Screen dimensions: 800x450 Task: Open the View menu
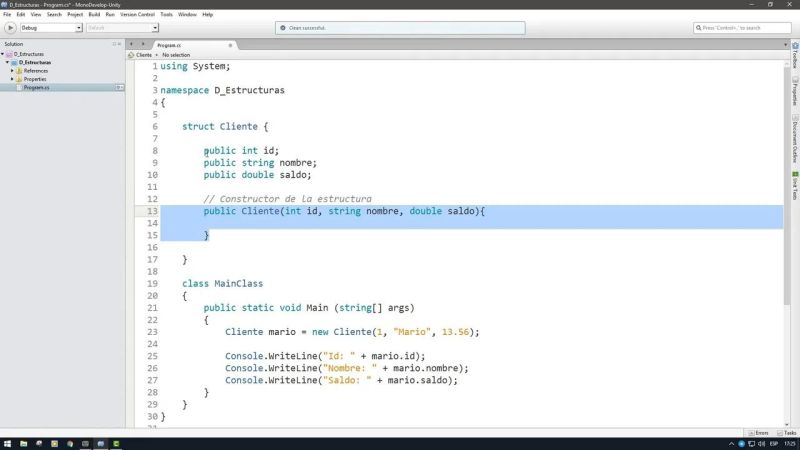click(x=36, y=15)
